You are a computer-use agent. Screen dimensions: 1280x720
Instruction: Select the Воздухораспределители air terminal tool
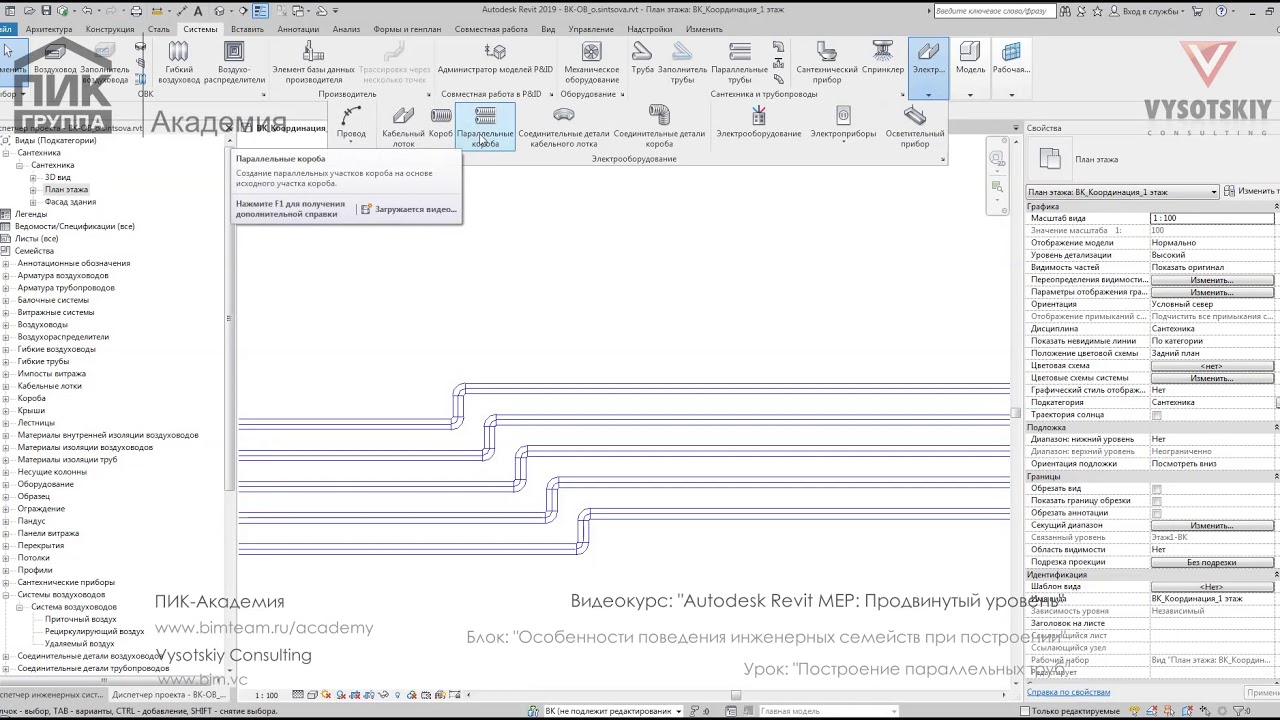coord(234,63)
